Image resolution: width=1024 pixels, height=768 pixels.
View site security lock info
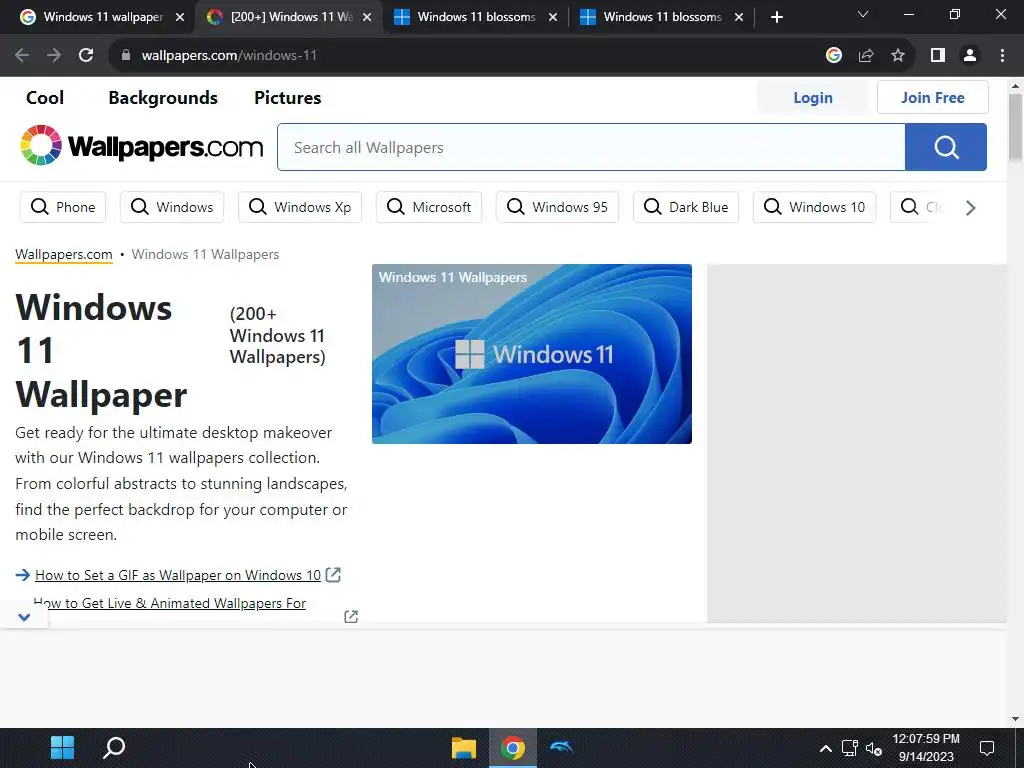click(x=126, y=56)
